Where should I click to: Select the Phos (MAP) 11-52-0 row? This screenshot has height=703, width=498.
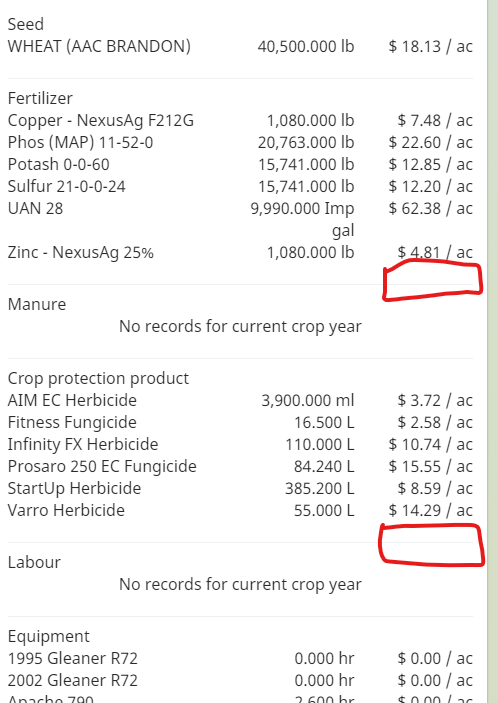[240, 142]
